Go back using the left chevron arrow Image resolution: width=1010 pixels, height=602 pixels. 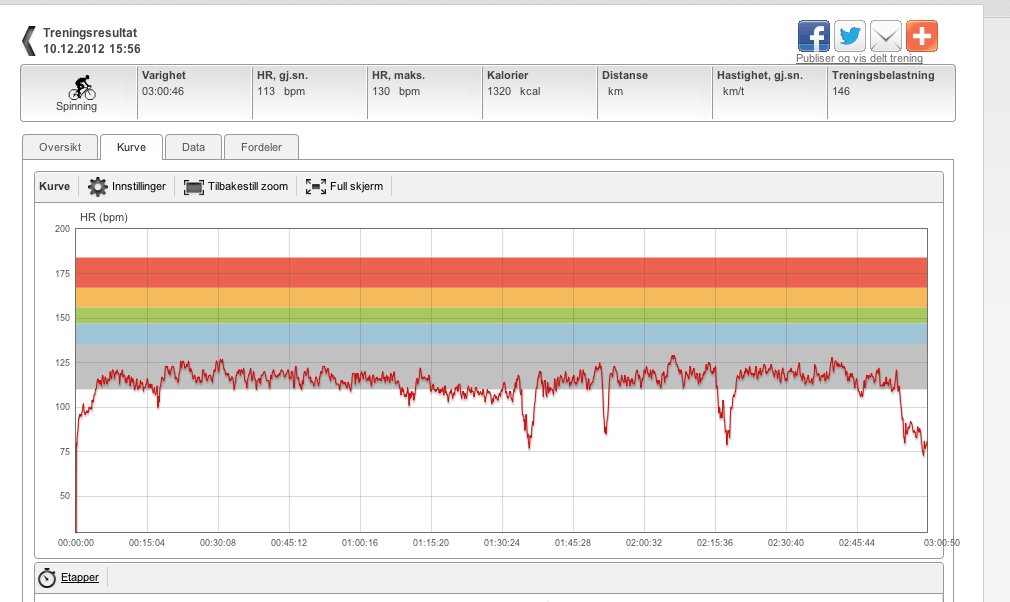[x=29, y=41]
